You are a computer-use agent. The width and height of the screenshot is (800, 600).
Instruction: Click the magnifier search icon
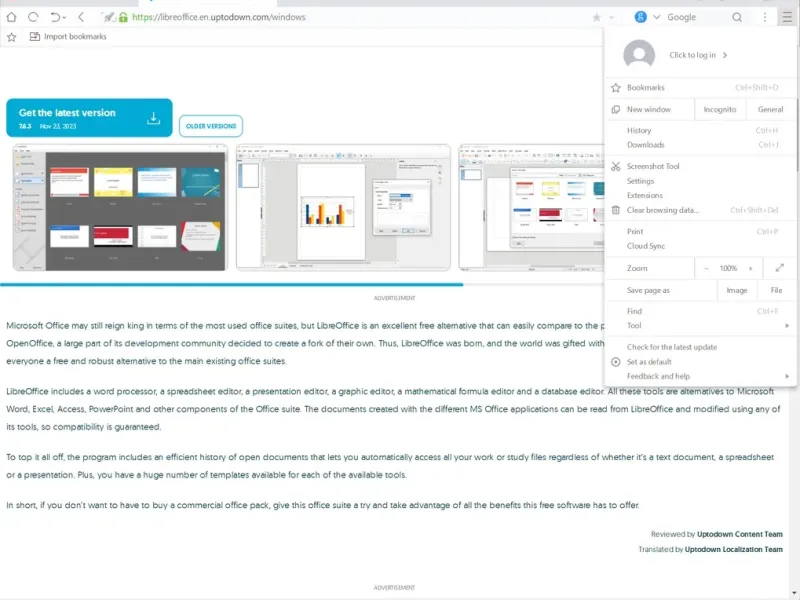737,17
